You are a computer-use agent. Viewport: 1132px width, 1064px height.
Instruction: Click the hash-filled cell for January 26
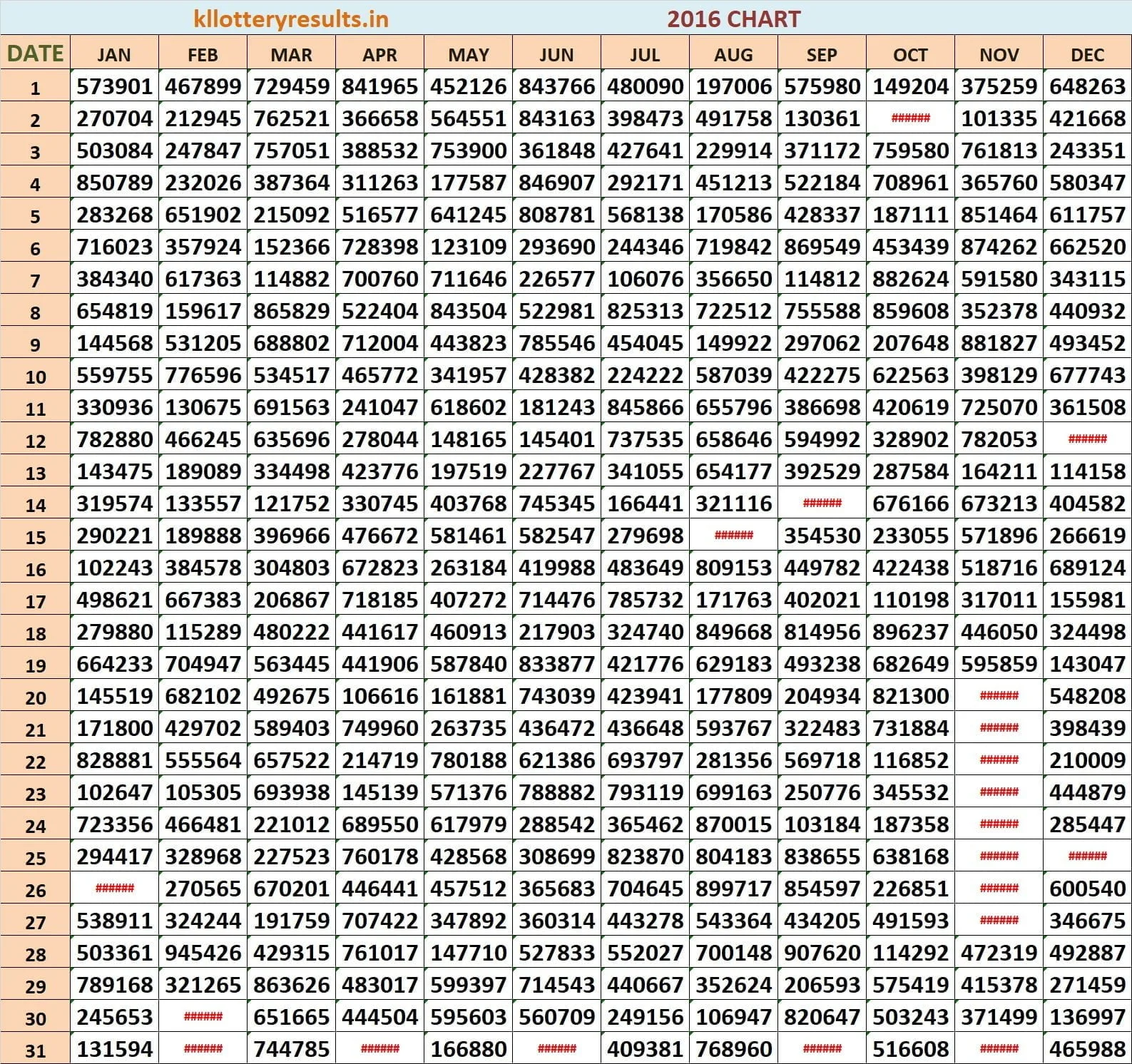[114, 889]
